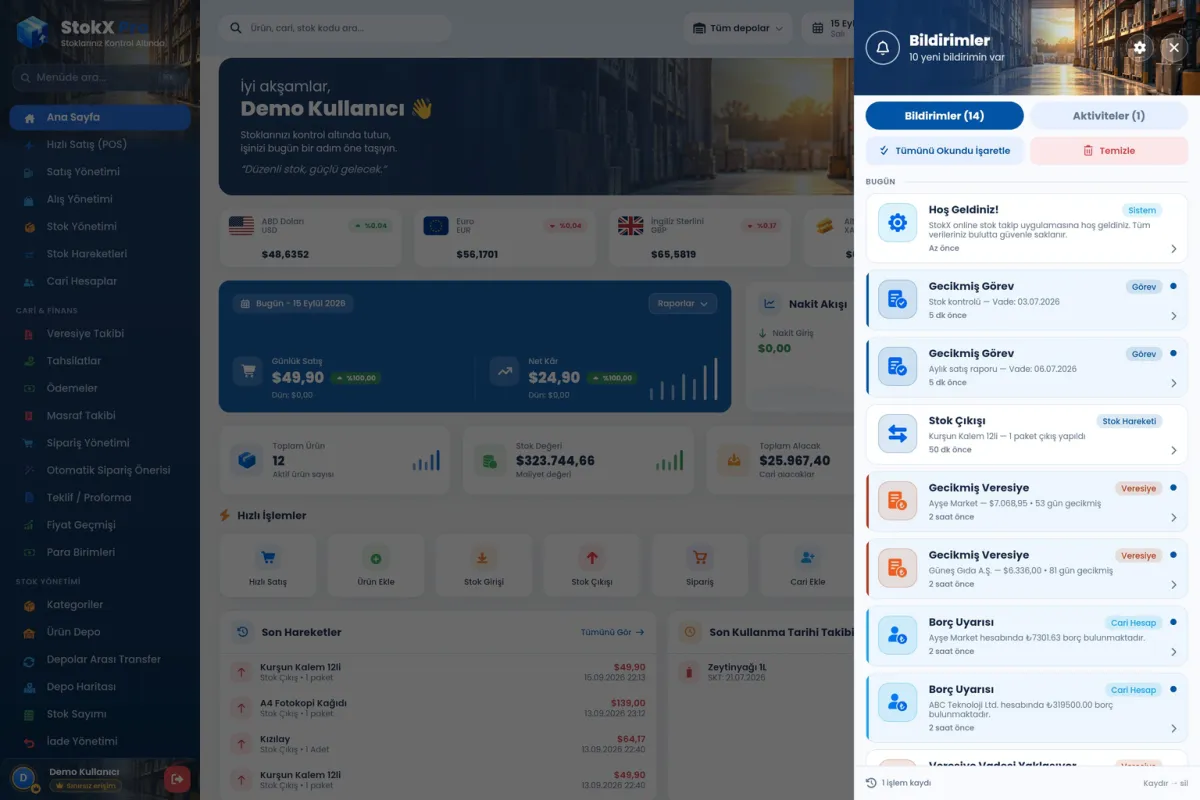
Task: Expand Stok kontrolü Gecikmiş Görev chevron
Action: [x=1173, y=316]
